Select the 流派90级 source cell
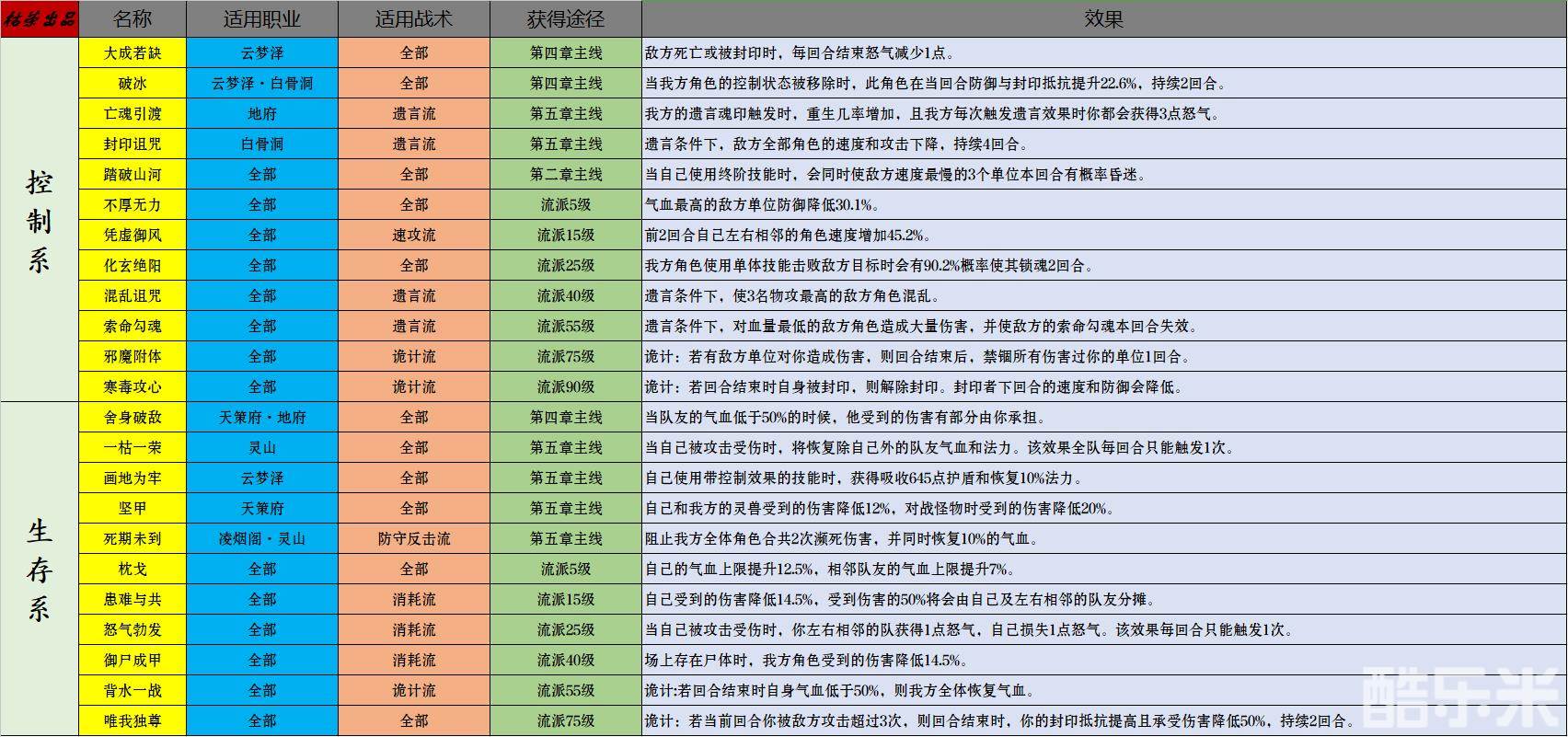Viewport: 1568px width, 737px height. point(565,387)
